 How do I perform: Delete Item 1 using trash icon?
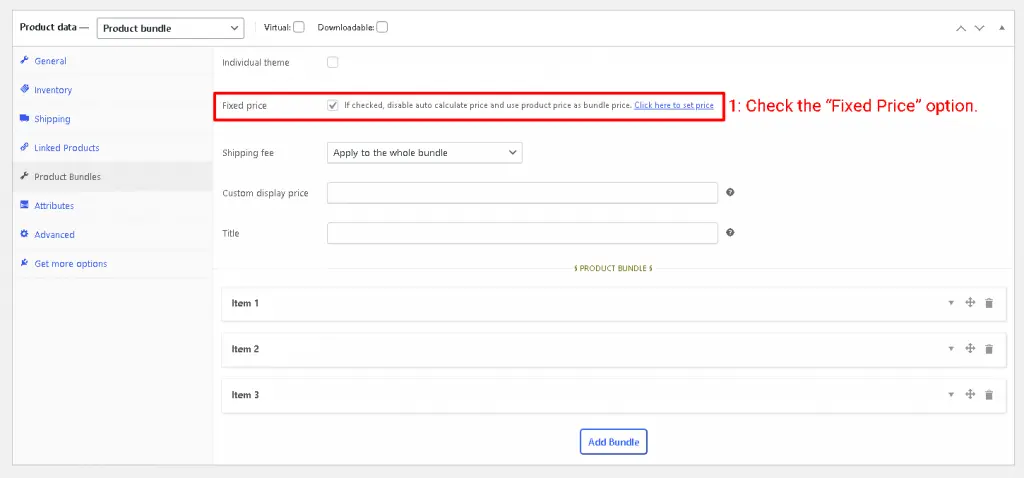989,303
